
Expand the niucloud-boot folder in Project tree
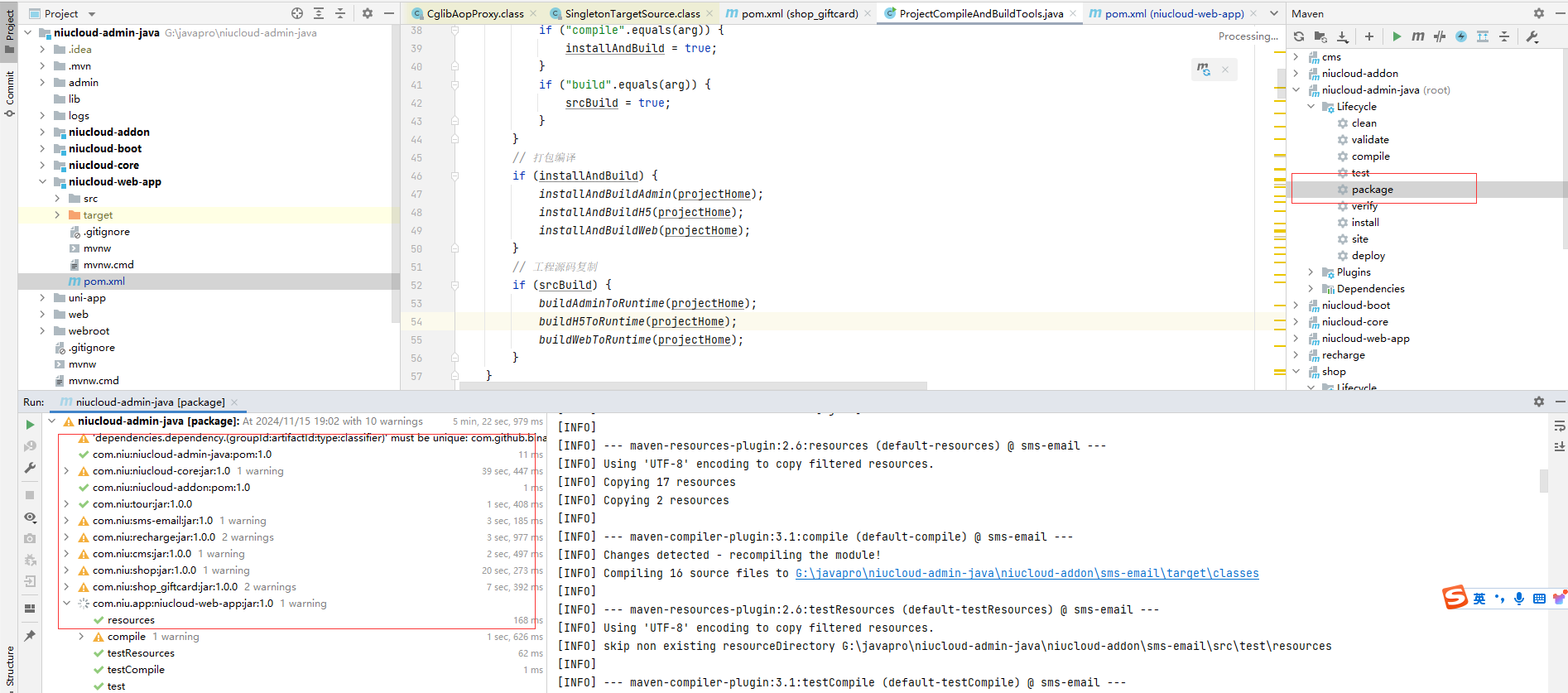click(x=42, y=149)
